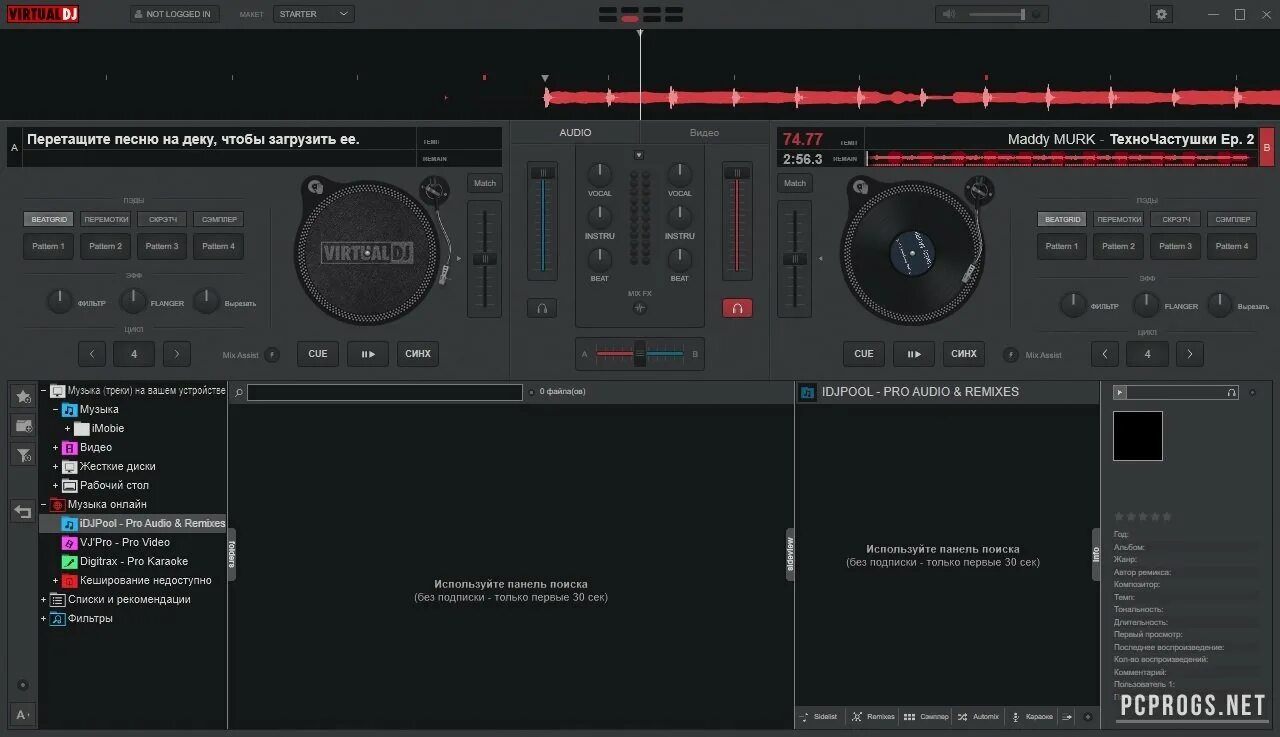
Task: Toggle the info side tab
Action: point(1096,554)
